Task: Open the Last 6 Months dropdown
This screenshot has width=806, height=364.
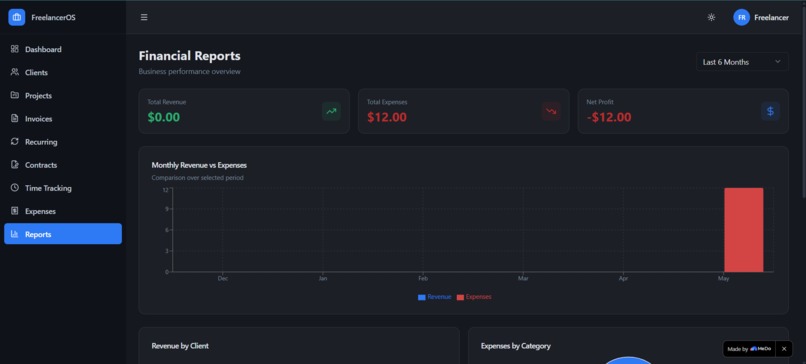Action: (742, 62)
